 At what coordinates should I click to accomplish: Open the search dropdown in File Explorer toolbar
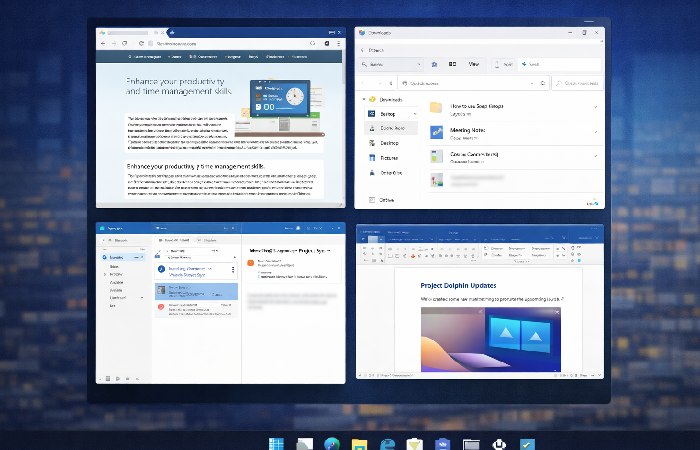pyautogui.click(x=392, y=64)
